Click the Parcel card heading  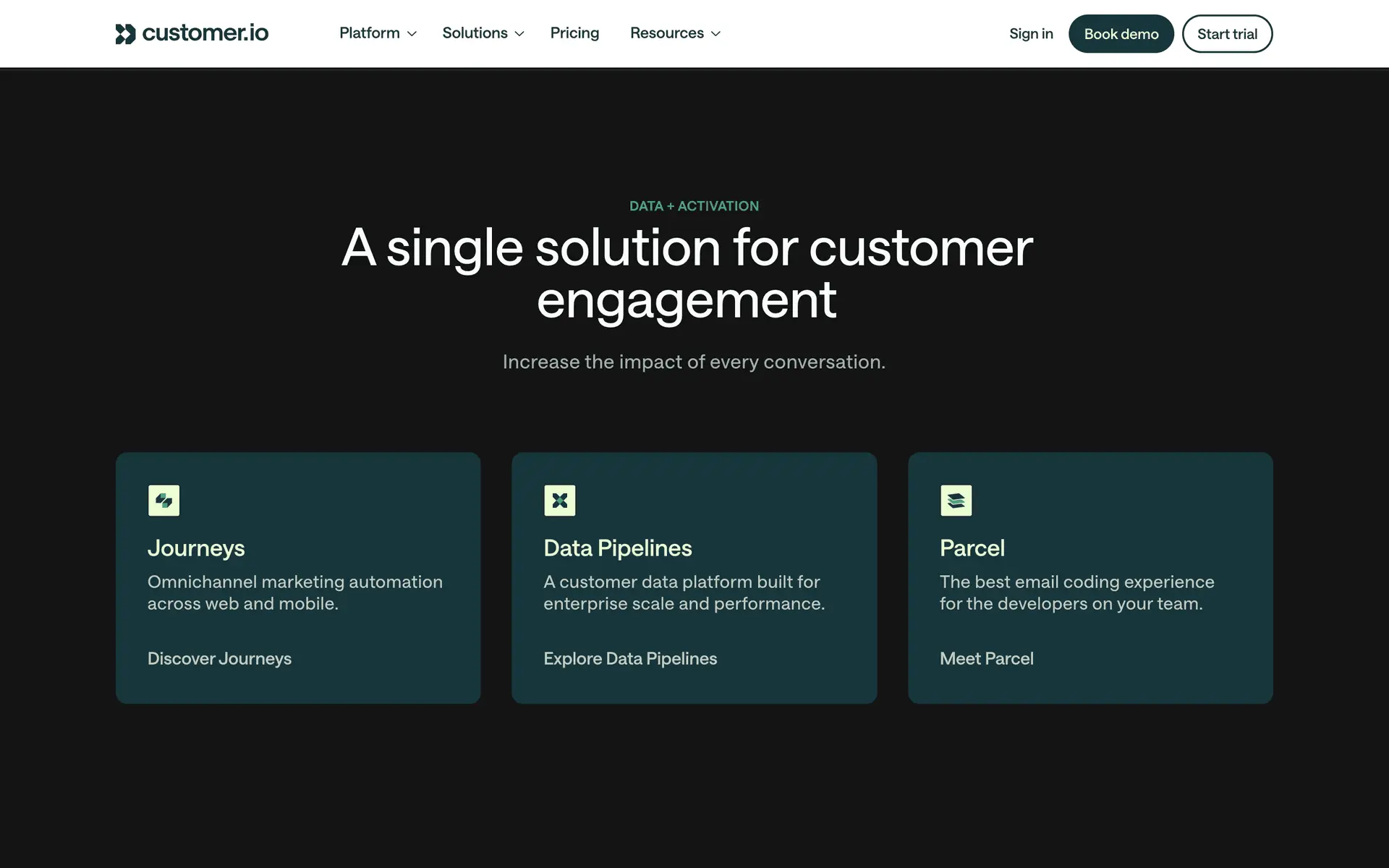pyautogui.click(x=972, y=548)
